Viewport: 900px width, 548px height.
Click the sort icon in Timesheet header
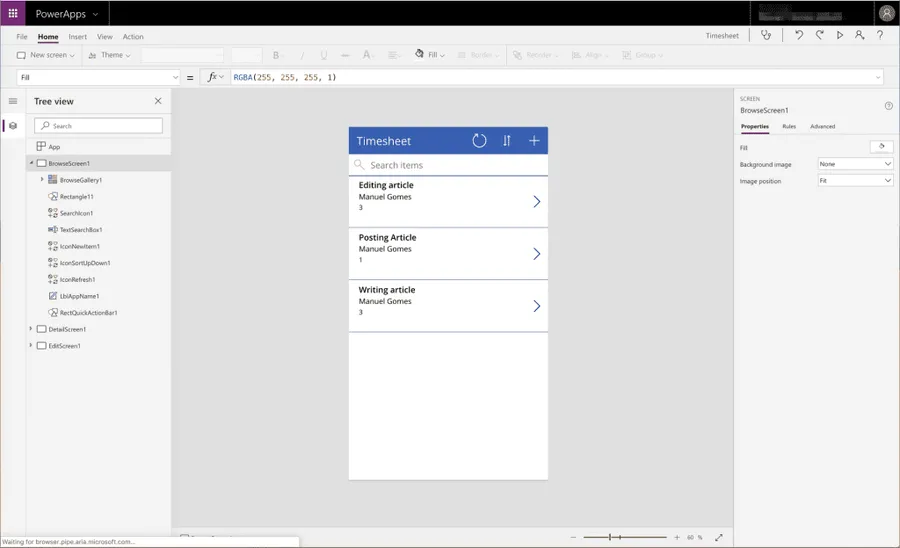(507, 141)
